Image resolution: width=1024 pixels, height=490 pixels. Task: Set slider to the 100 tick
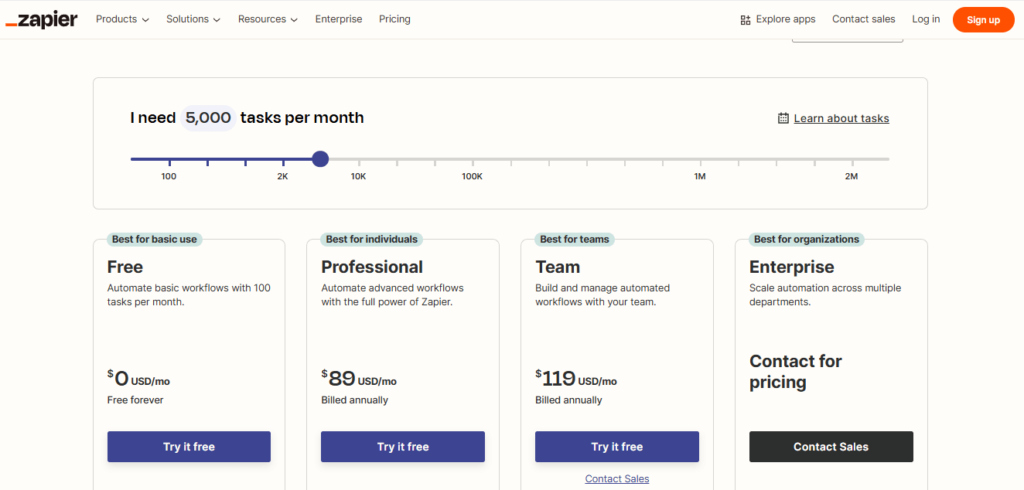pyautogui.click(x=169, y=161)
